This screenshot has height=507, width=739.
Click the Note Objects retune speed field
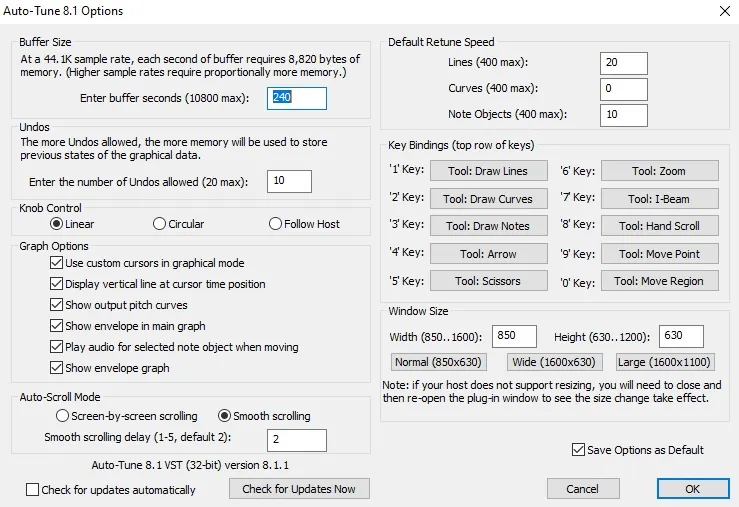click(x=624, y=115)
